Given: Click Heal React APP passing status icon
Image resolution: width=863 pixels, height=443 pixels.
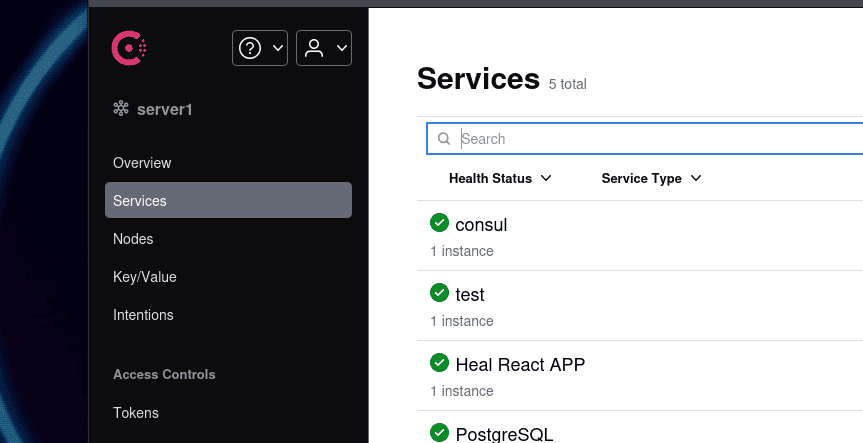Looking at the screenshot, I should point(439,363).
